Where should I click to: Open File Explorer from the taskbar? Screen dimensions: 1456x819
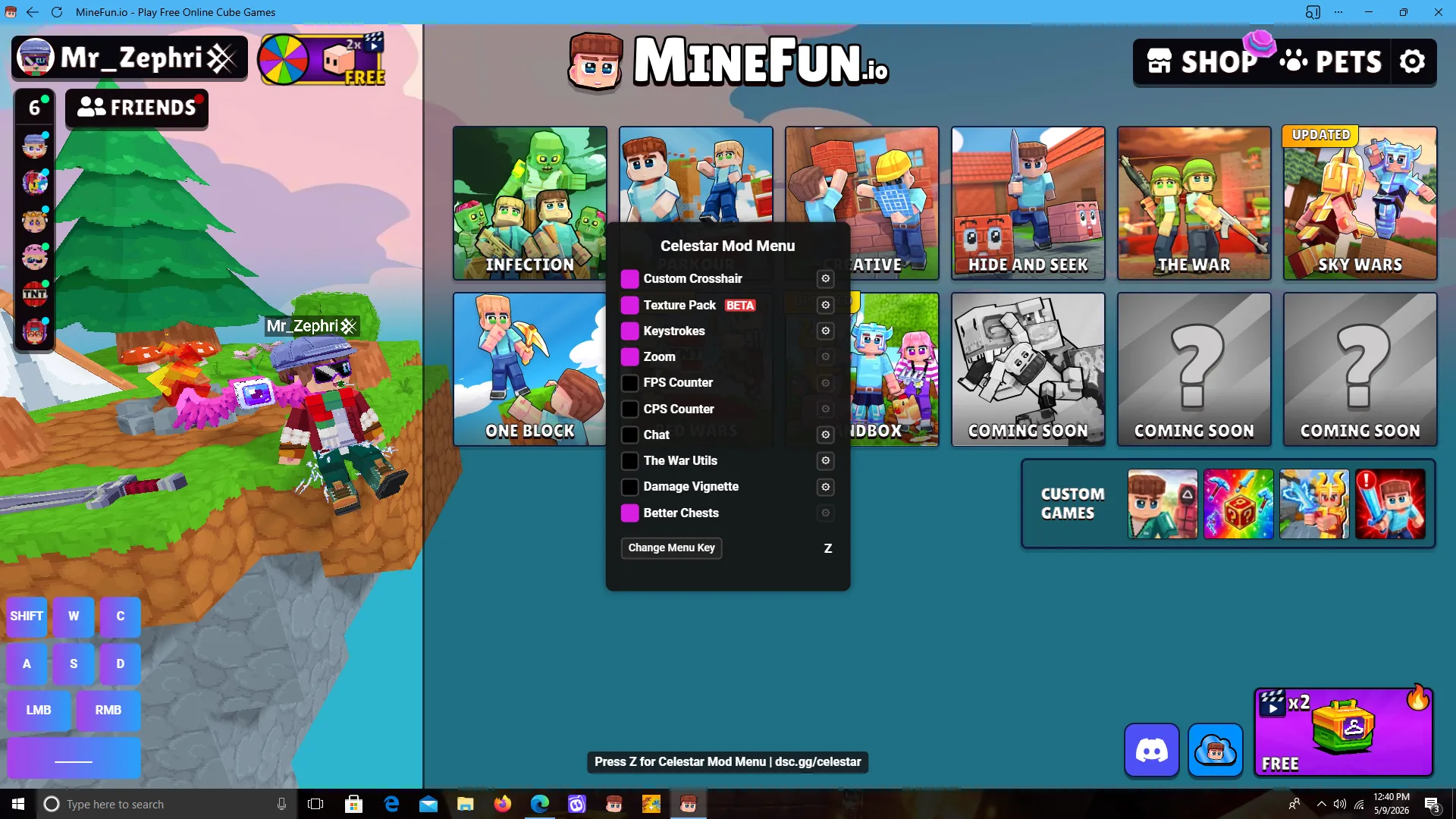point(466,804)
